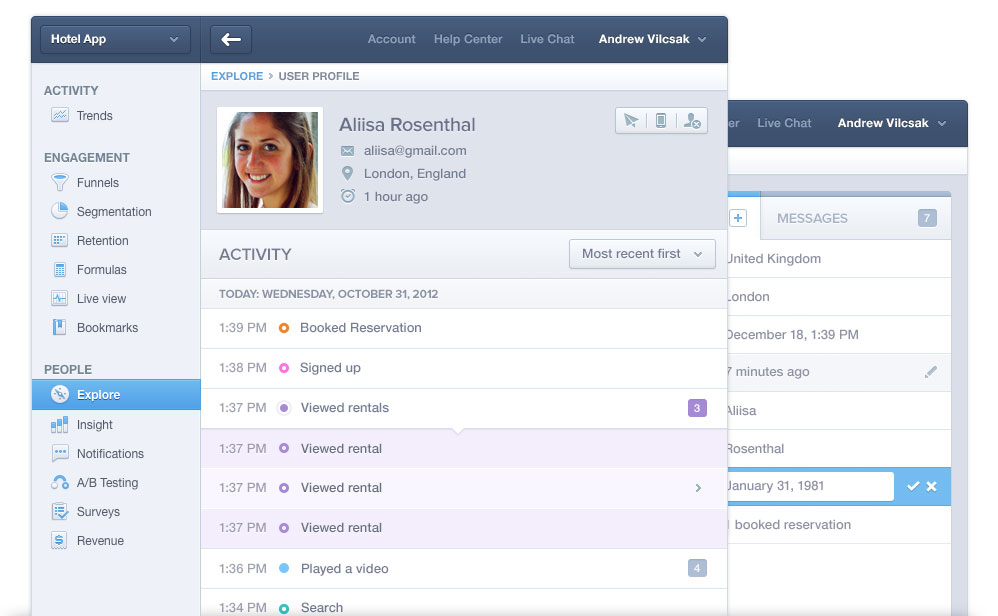Click the back arrow button
This screenshot has width=998, height=616.
point(231,39)
